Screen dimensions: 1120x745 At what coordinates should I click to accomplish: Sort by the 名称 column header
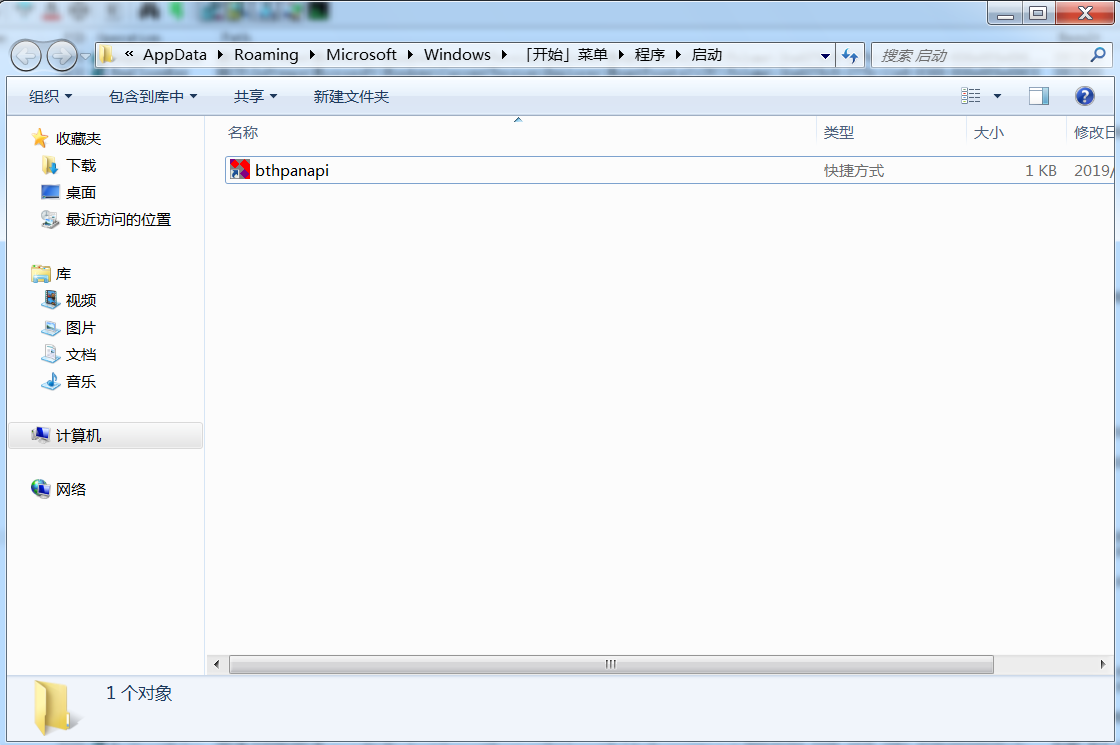tap(243, 132)
